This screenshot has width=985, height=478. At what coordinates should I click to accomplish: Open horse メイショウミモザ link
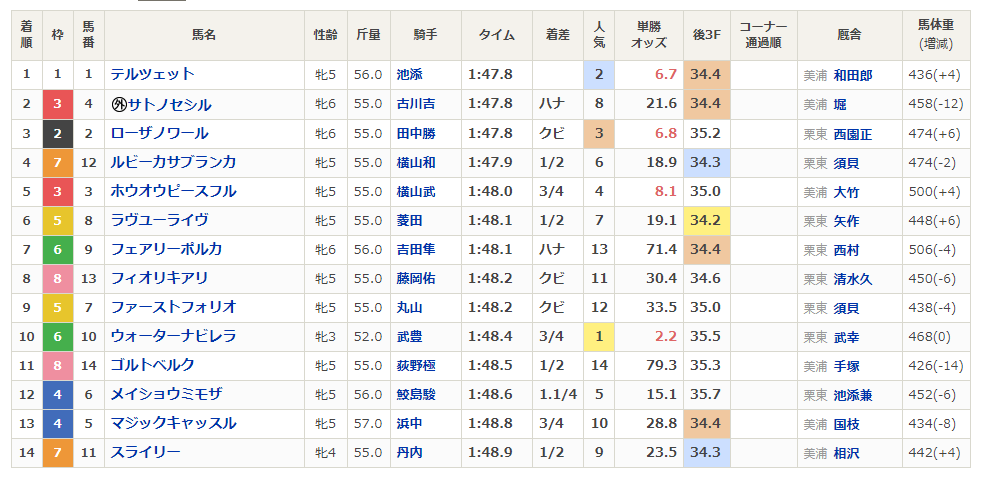(x=166, y=394)
